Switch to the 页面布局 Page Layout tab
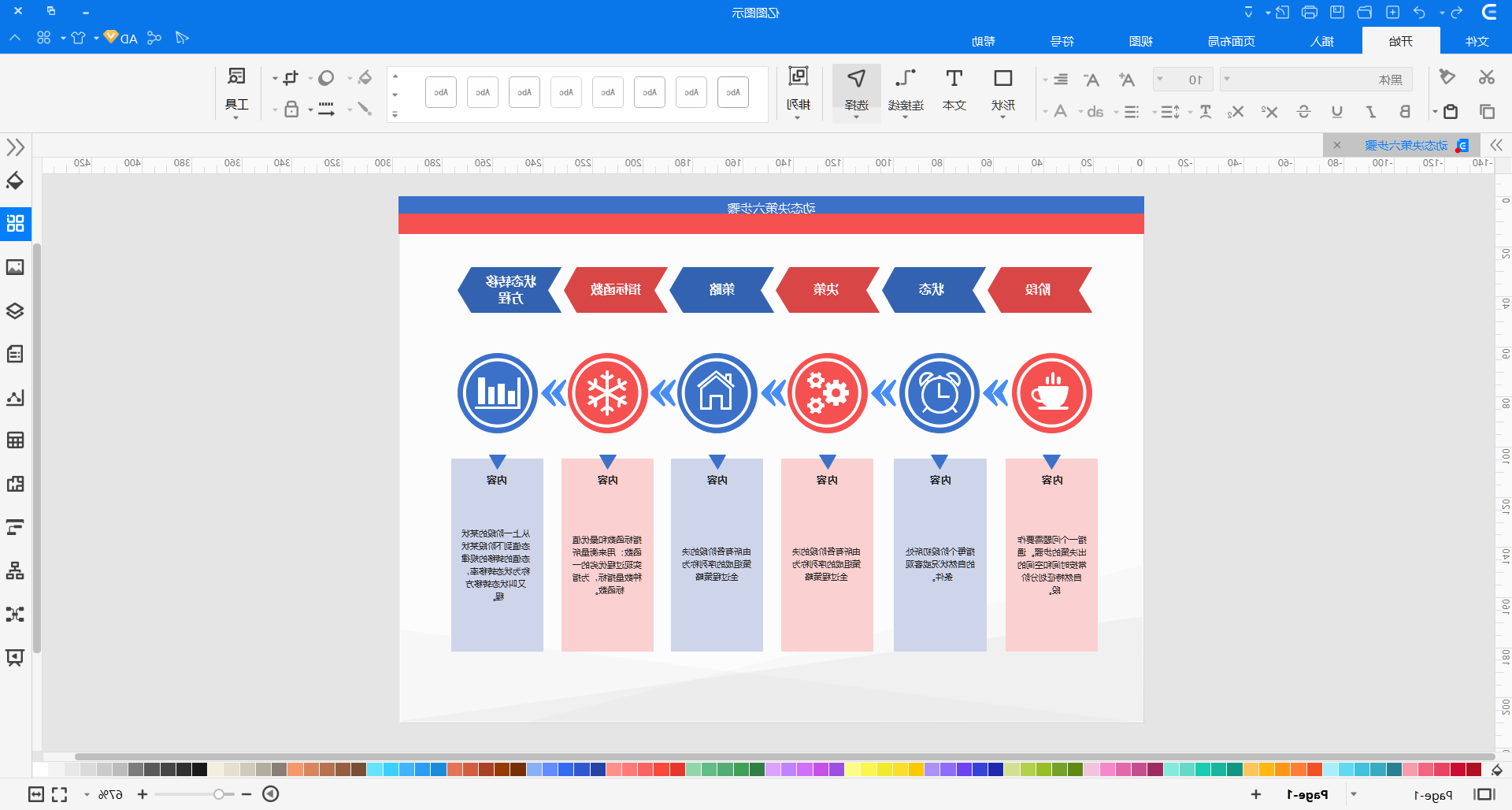This screenshot has height=810, width=1512. point(1232,41)
